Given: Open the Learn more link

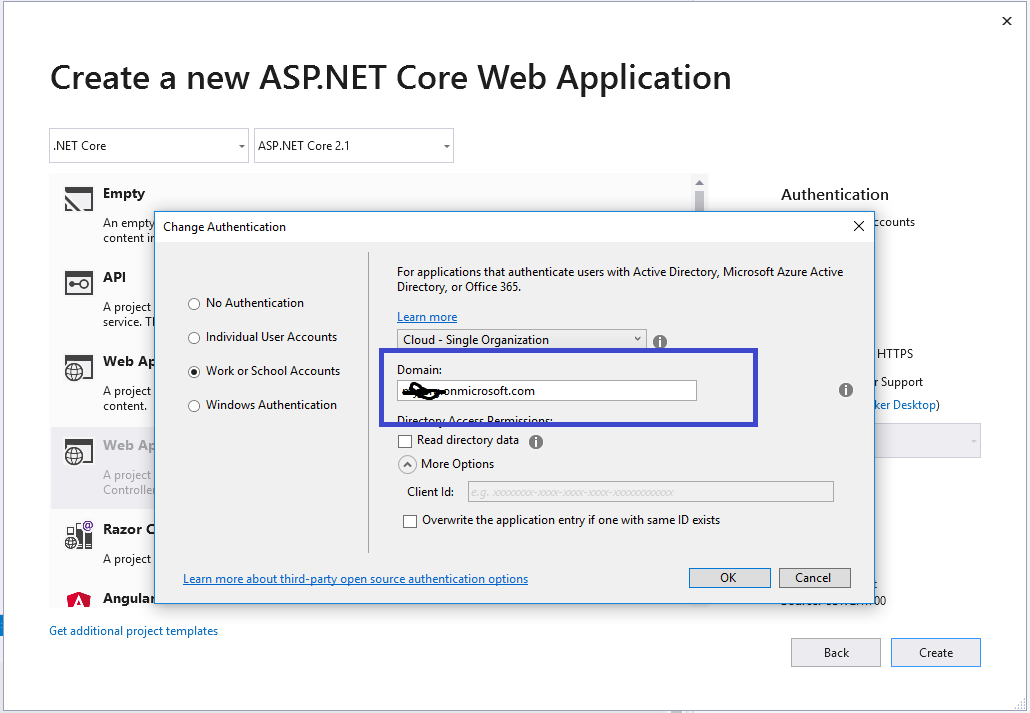Looking at the screenshot, I should click(427, 317).
